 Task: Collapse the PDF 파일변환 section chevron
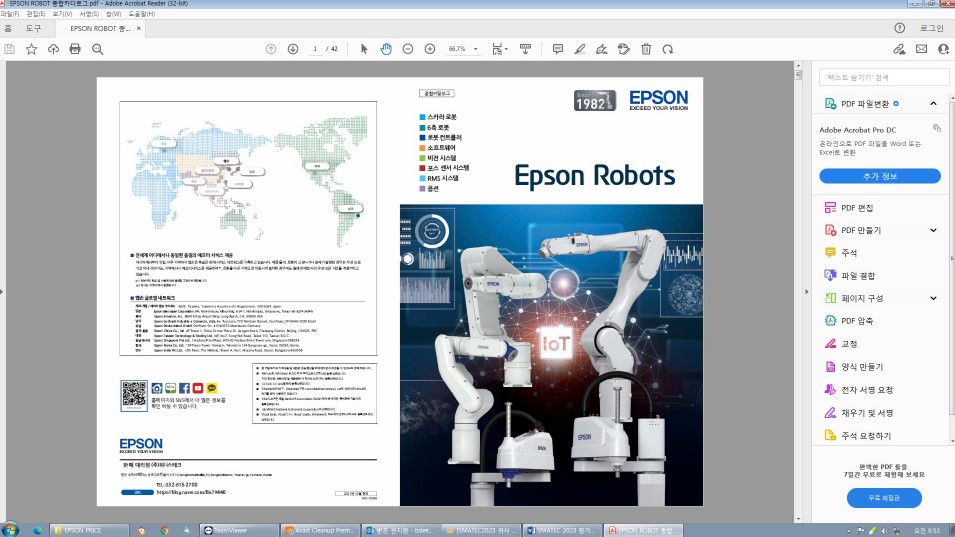pyautogui.click(x=933, y=104)
